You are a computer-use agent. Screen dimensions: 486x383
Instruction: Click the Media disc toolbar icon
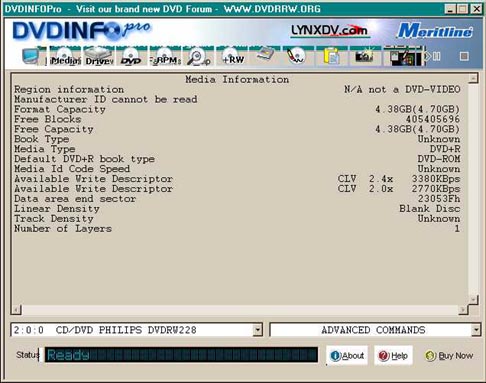[65, 56]
